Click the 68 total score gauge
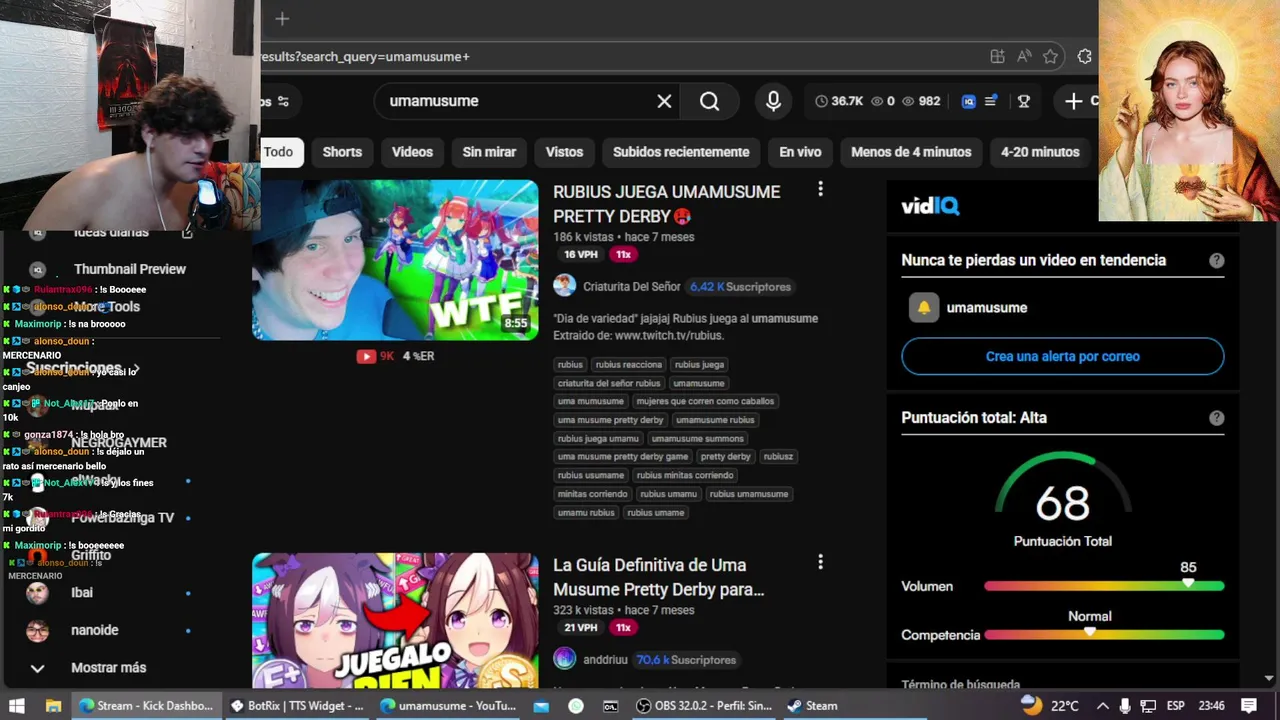1280x720 pixels. 1062,502
